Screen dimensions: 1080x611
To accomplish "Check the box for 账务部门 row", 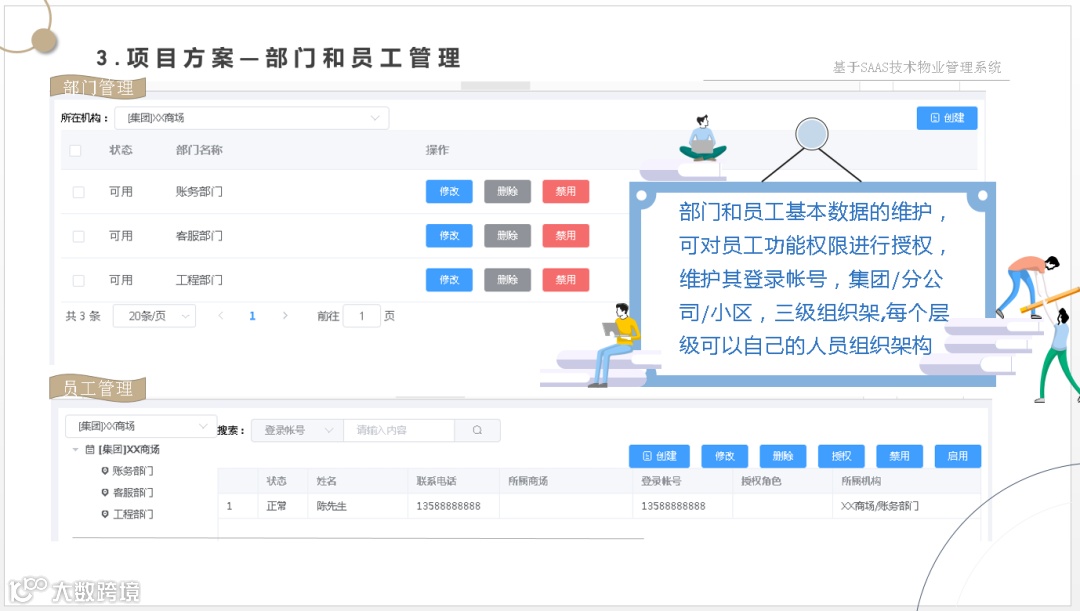I will click(79, 192).
